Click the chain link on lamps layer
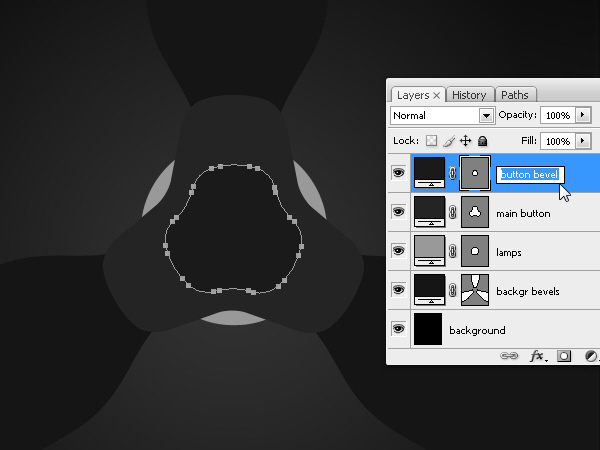 pyautogui.click(x=452, y=251)
